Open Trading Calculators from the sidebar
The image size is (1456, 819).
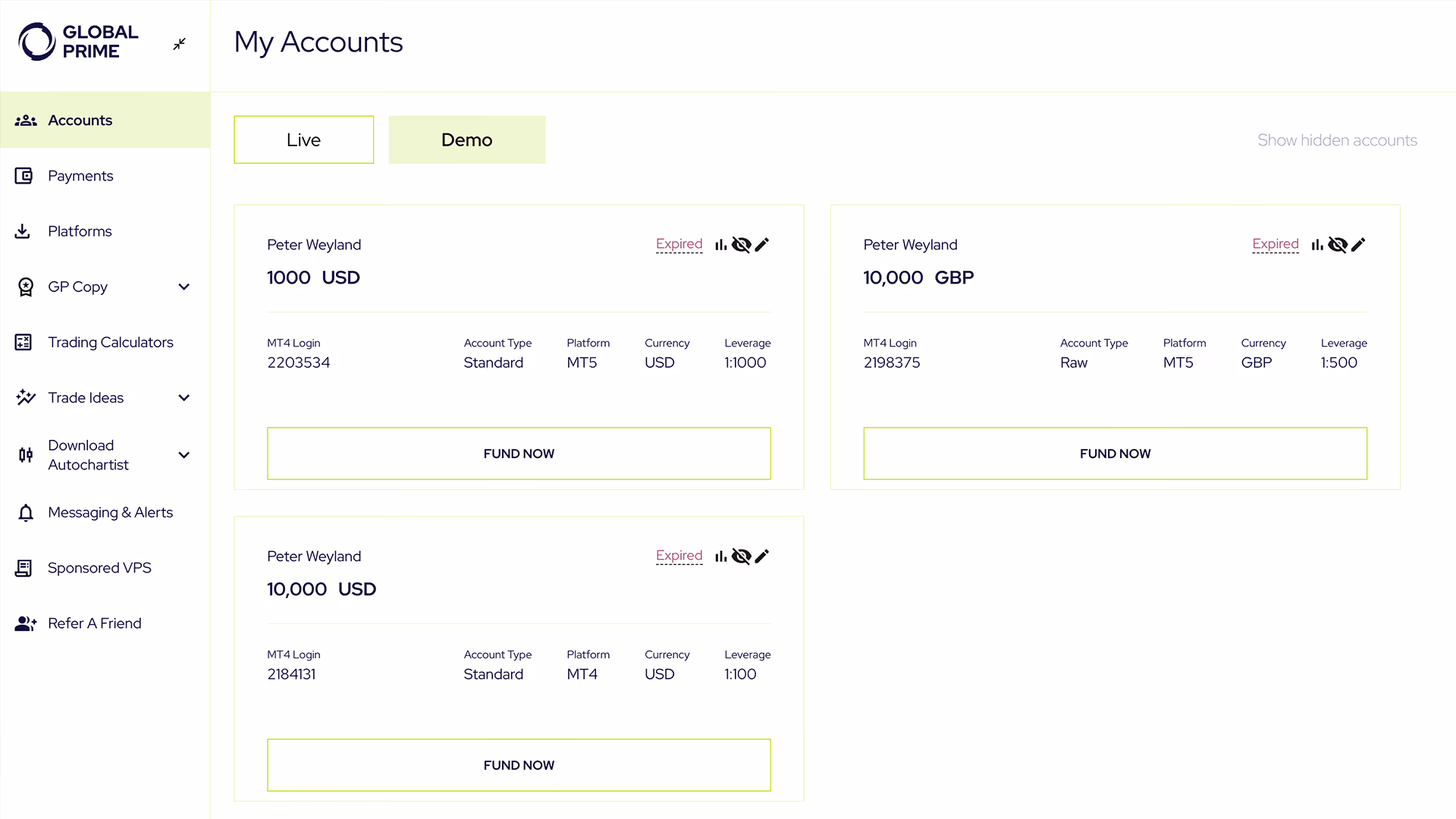pyautogui.click(x=105, y=342)
